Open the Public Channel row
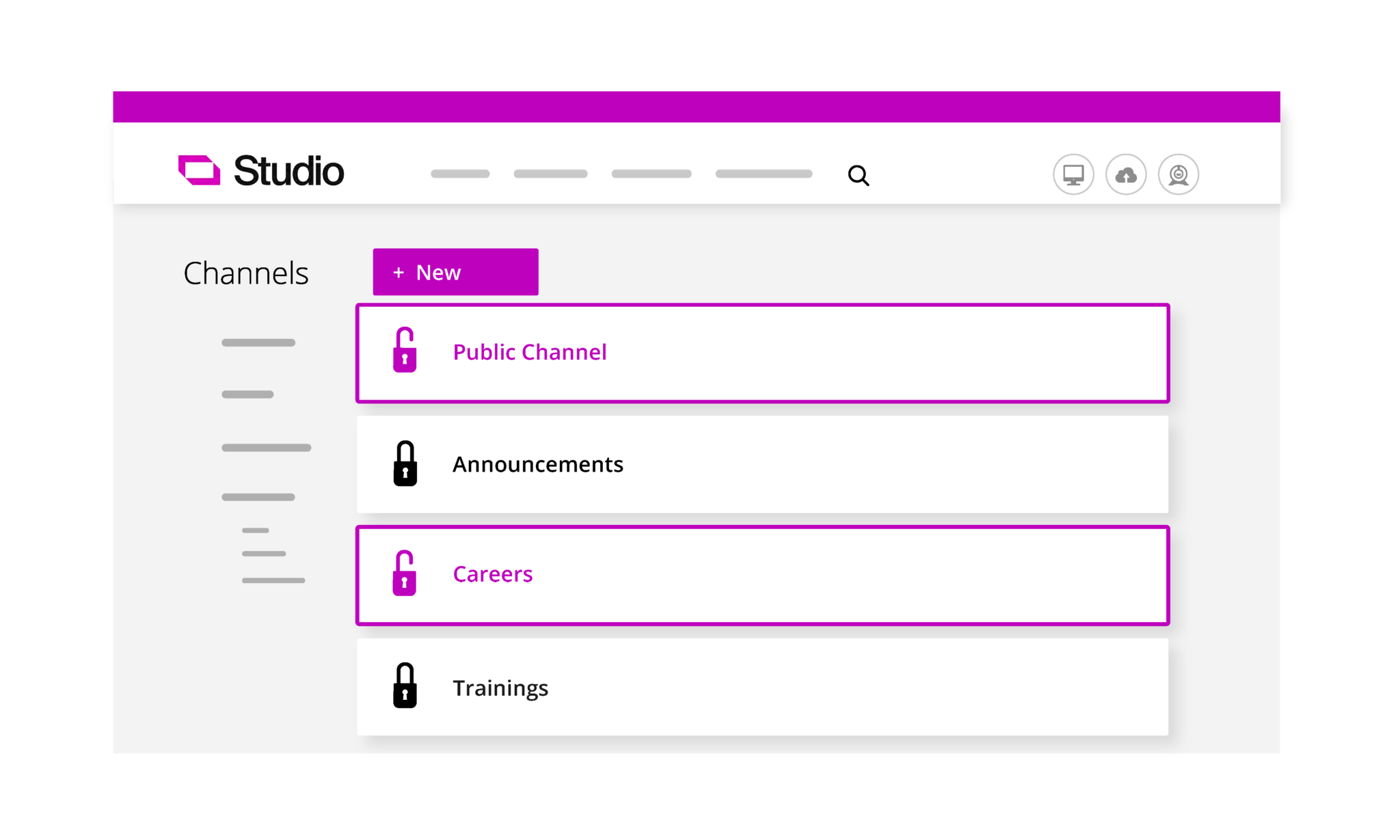1400x840 pixels. coord(762,353)
